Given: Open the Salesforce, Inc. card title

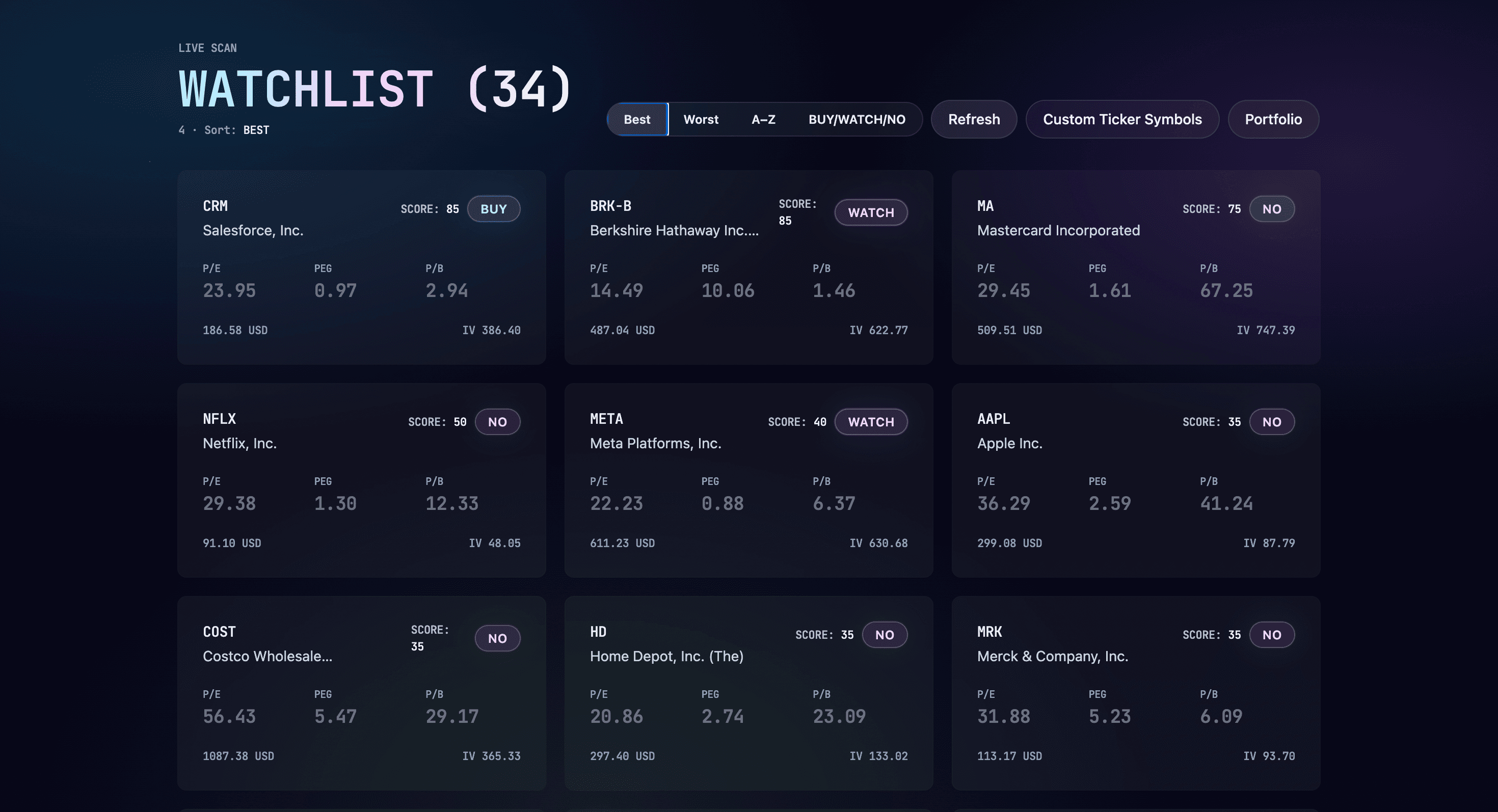Looking at the screenshot, I should click(253, 230).
